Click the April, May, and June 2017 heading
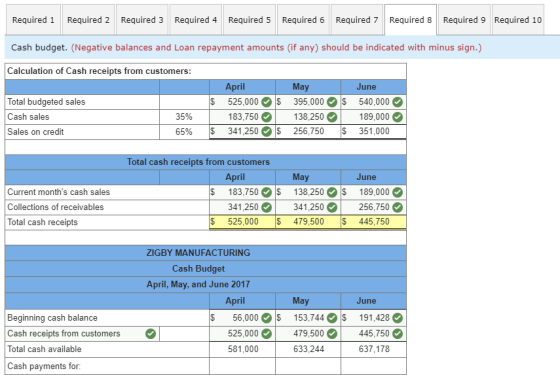Image resolution: width=560 pixels, height=375 pixels. click(x=198, y=285)
